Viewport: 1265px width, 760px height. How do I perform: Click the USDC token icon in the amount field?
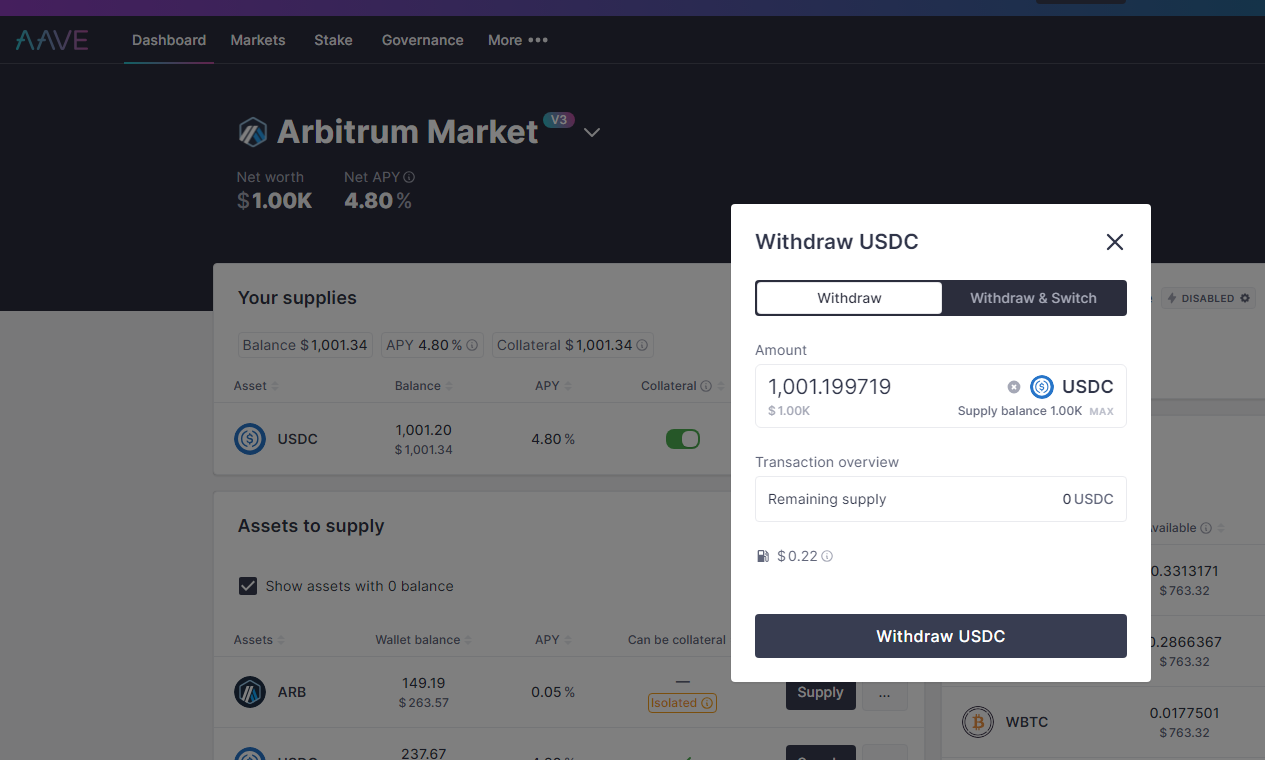pos(1042,387)
